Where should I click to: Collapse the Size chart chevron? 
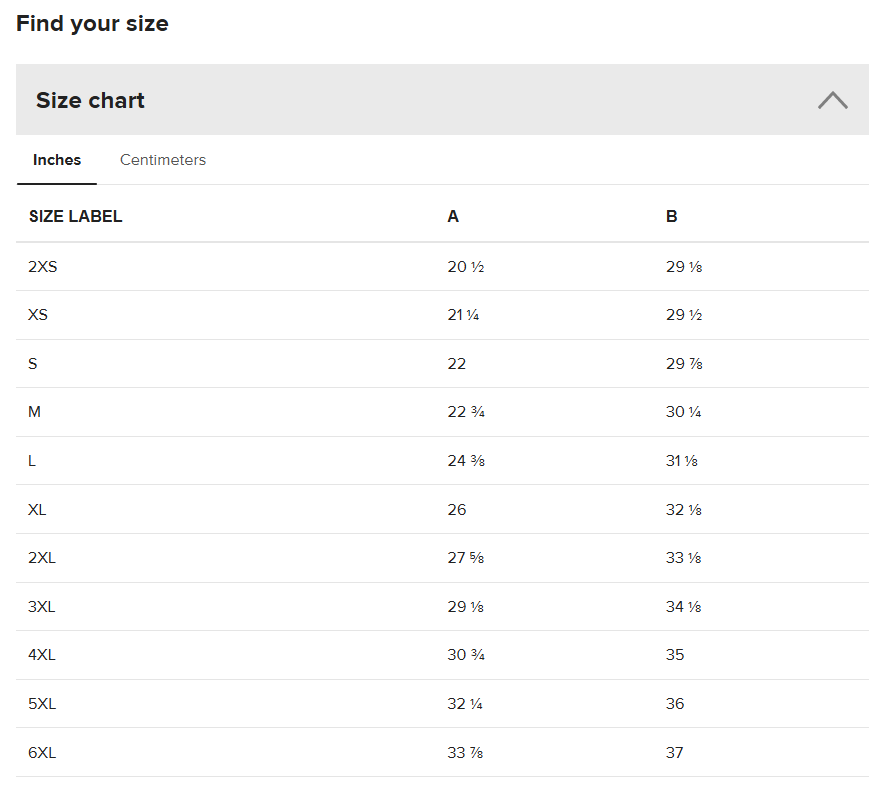[x=832, y=100]
